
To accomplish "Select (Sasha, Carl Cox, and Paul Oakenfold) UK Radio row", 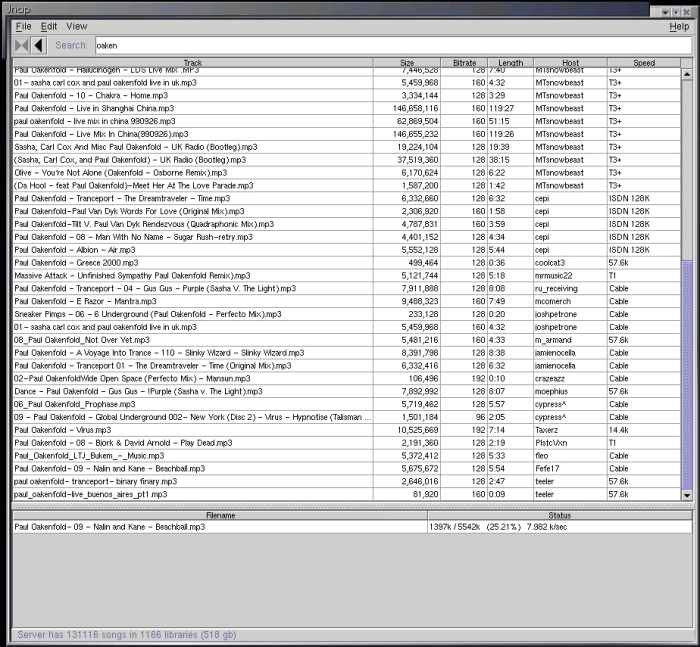I will pos(347,160).
